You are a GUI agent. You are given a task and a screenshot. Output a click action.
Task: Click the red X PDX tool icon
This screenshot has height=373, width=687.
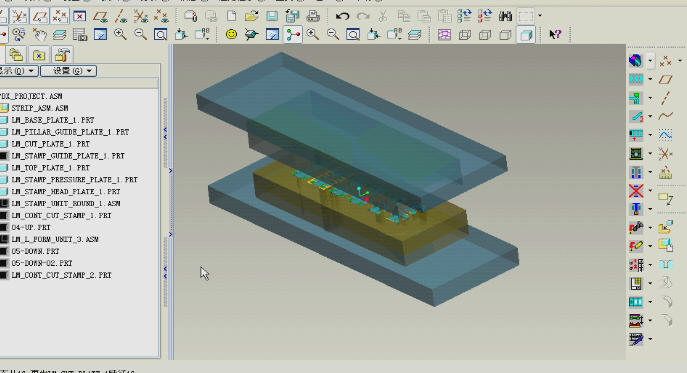coord(636,191)
